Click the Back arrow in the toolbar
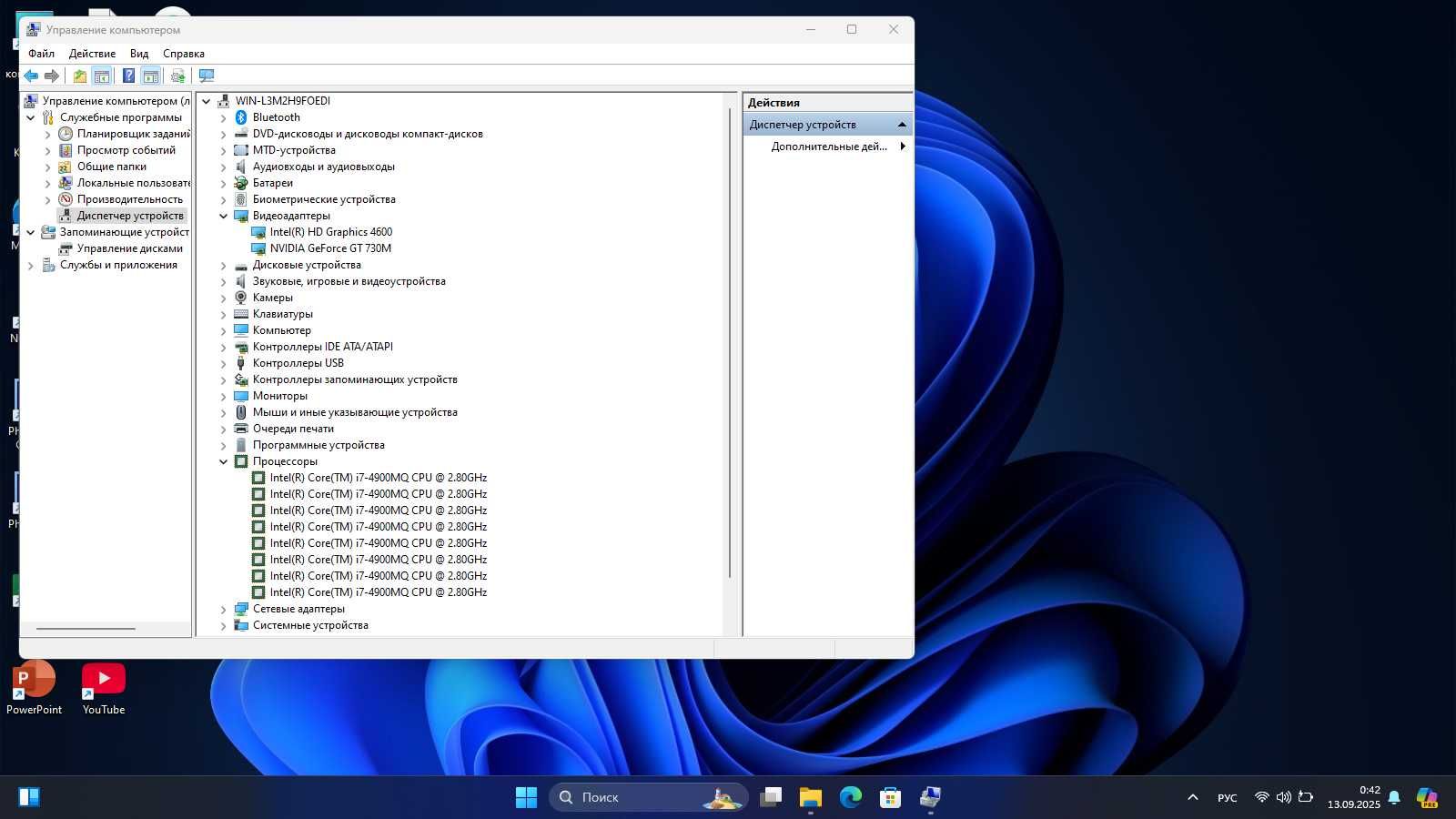 tap(31, 76)
